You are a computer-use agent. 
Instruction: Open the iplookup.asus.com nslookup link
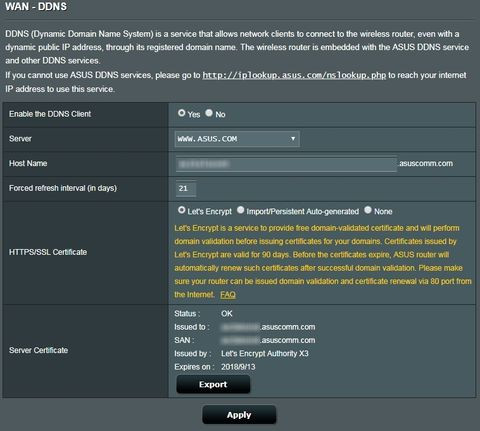[294, 75]
